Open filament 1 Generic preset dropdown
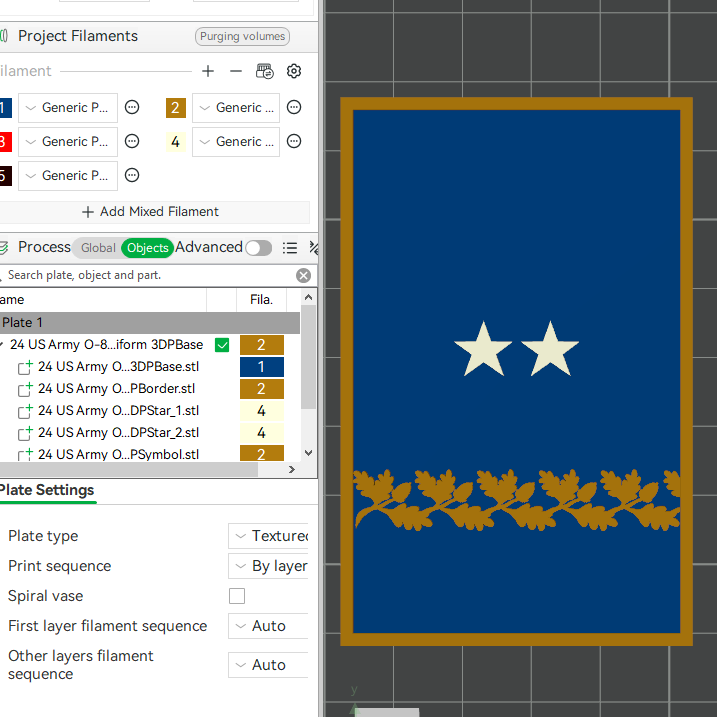 coord(68,108)
